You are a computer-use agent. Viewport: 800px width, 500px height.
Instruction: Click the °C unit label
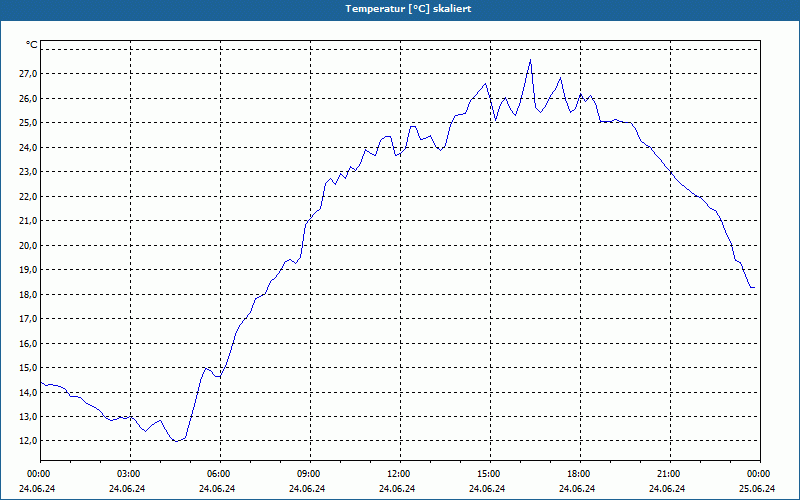pyautogui.click(x=31, y=45)
